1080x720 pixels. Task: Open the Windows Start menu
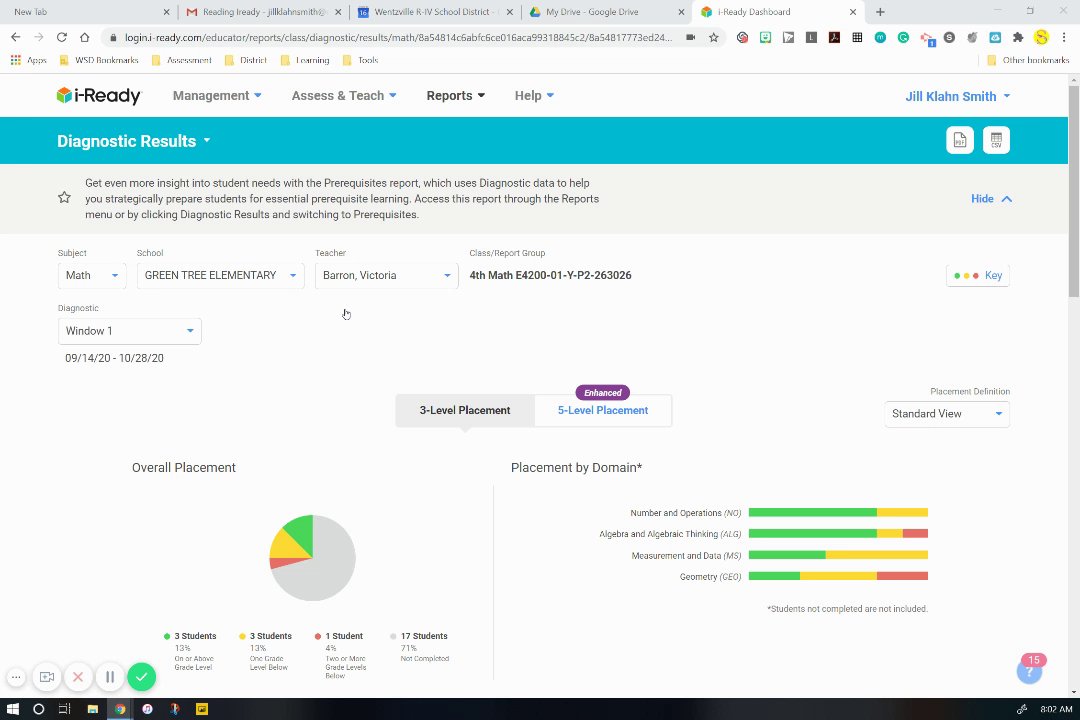coord(12,709)
